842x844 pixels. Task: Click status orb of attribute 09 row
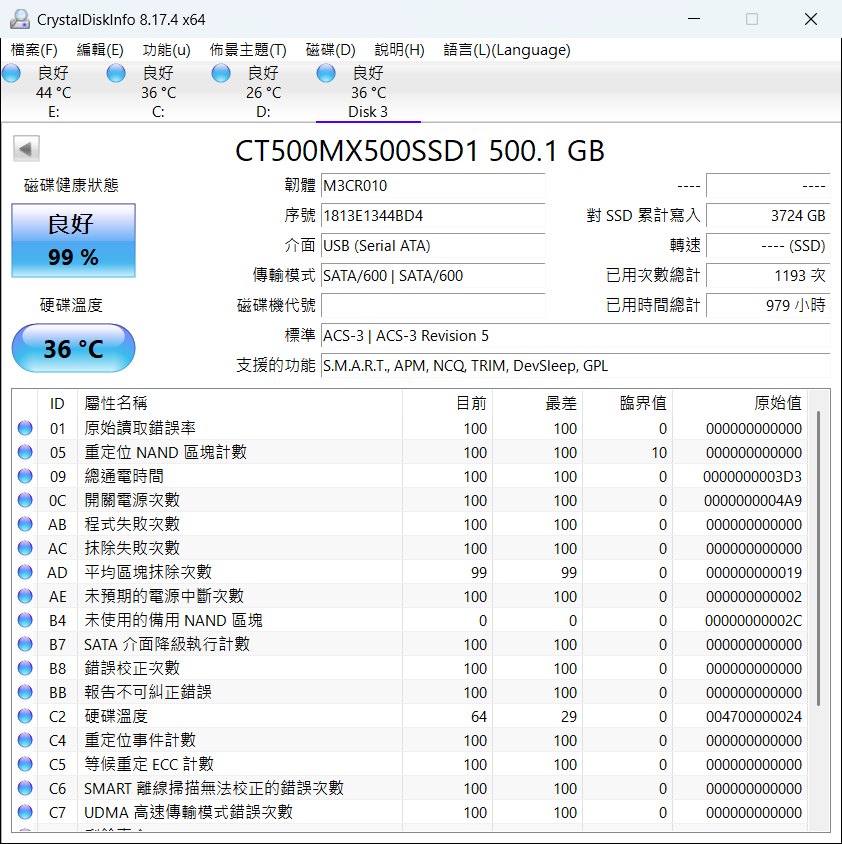click(x=25, y=476)
